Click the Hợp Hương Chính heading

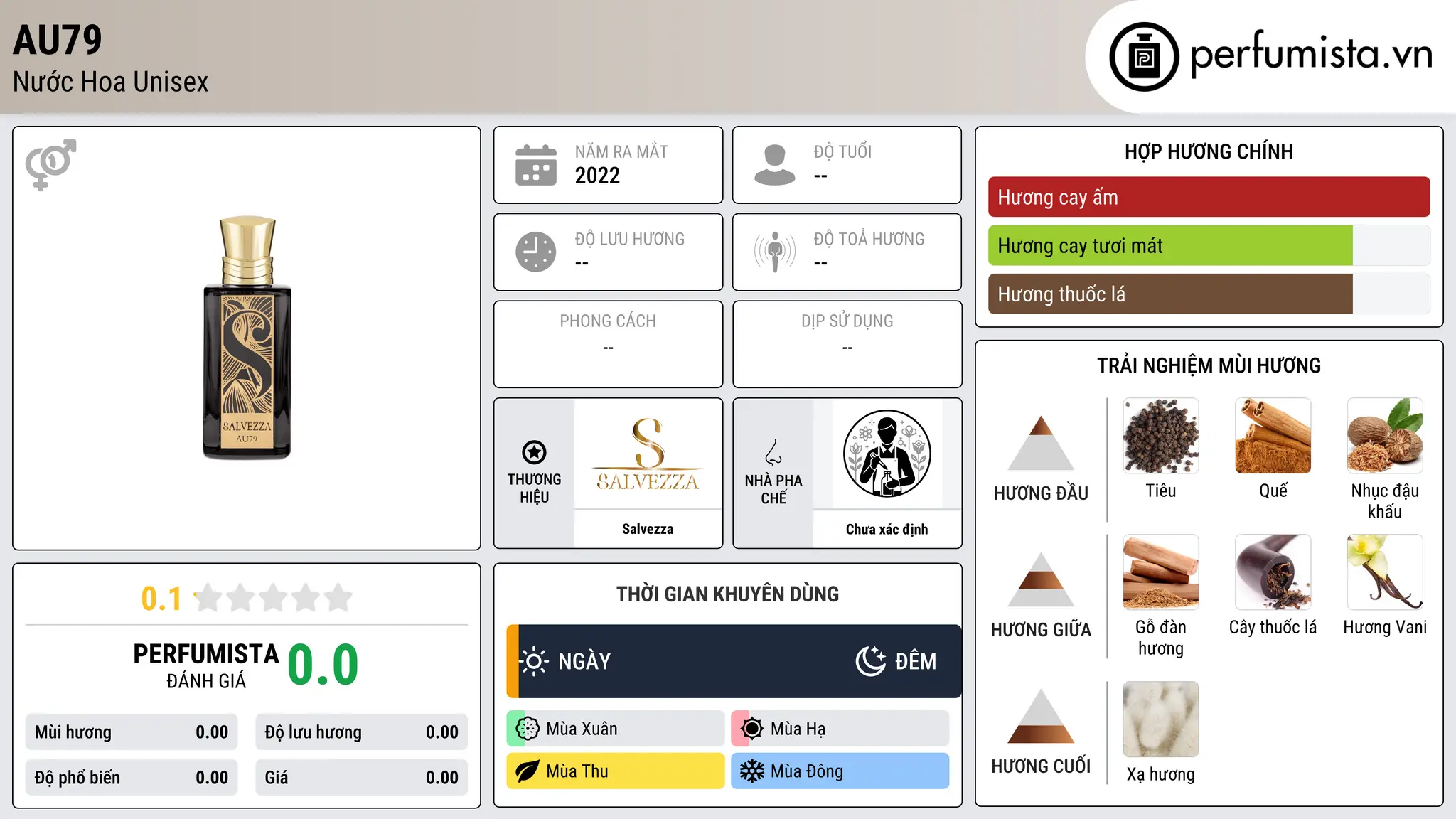(1209, 151)
